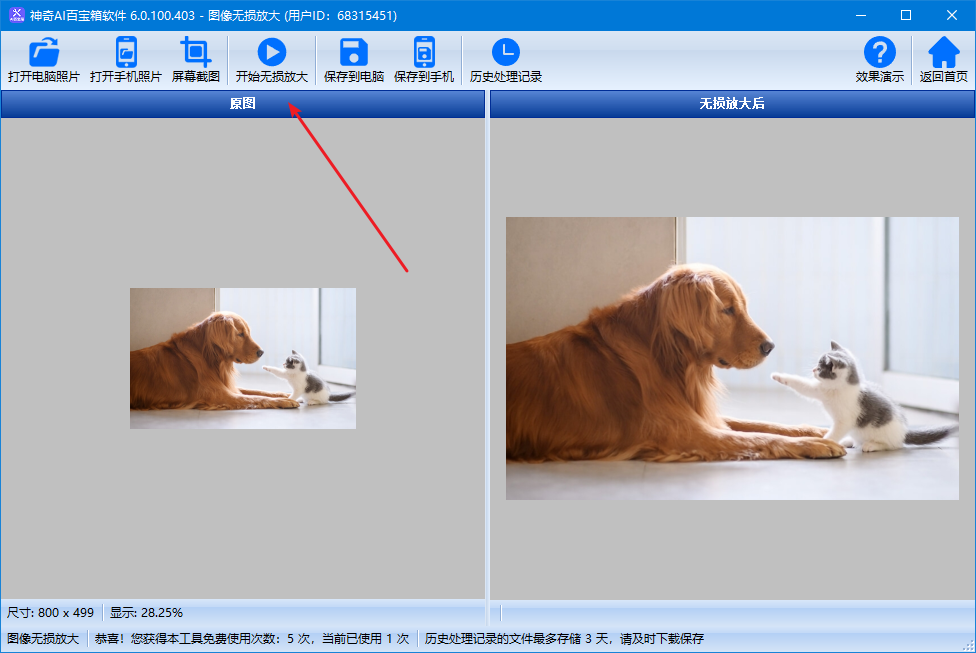Click the history storage 3 天 notice
Screen dimensions: 976x653
tap(564, 639)
